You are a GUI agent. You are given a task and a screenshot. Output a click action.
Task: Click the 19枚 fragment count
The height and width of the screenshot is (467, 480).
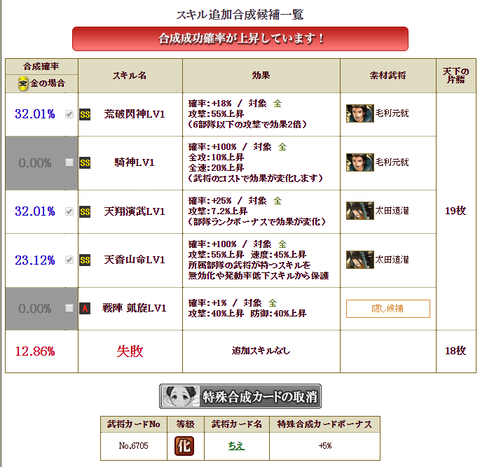pos(456,211)
